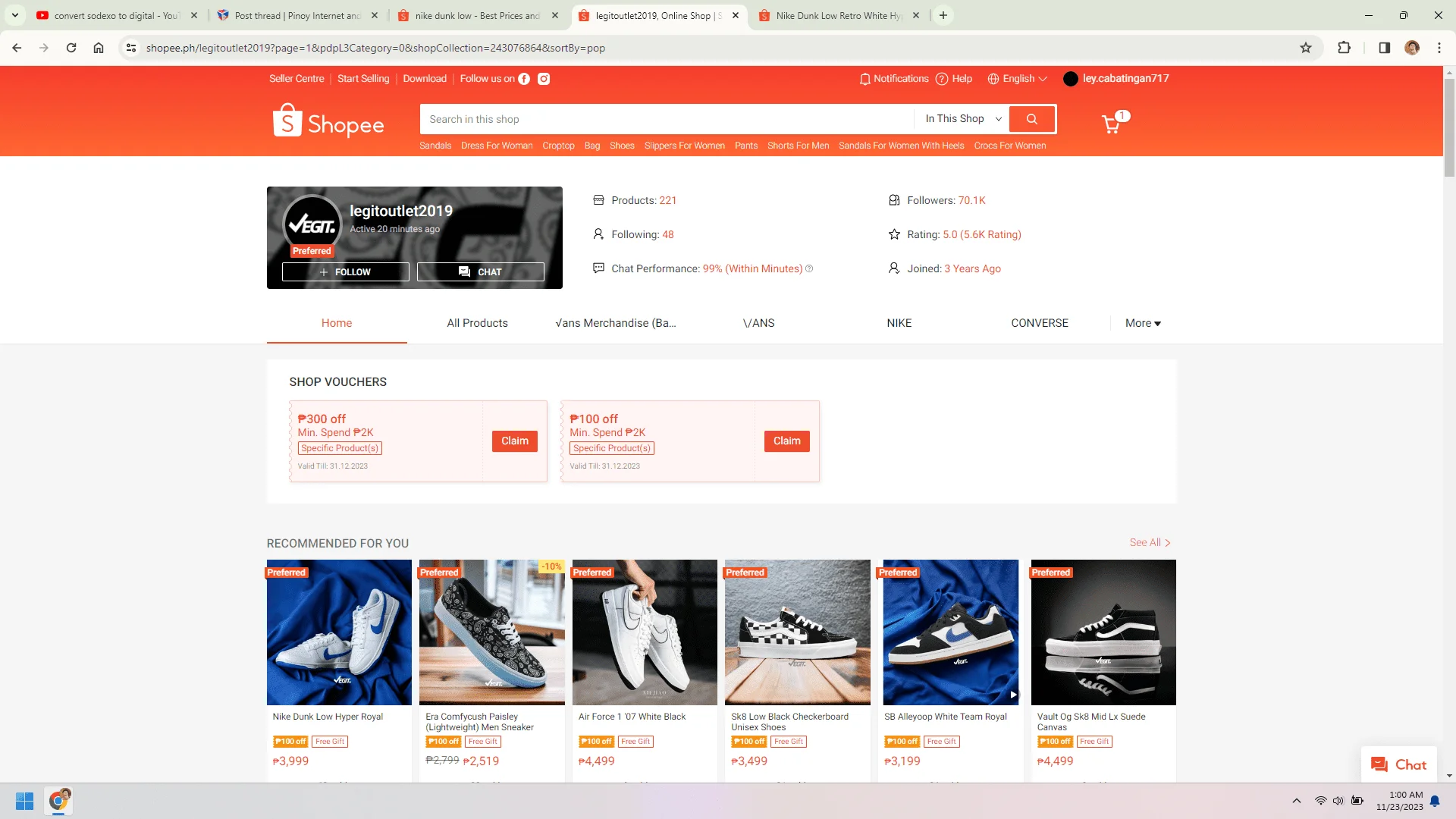Follow the legitoutlet2019 shop
Image resolution: width=1456 pixels, height=819 pixels.
coord(346,272)
